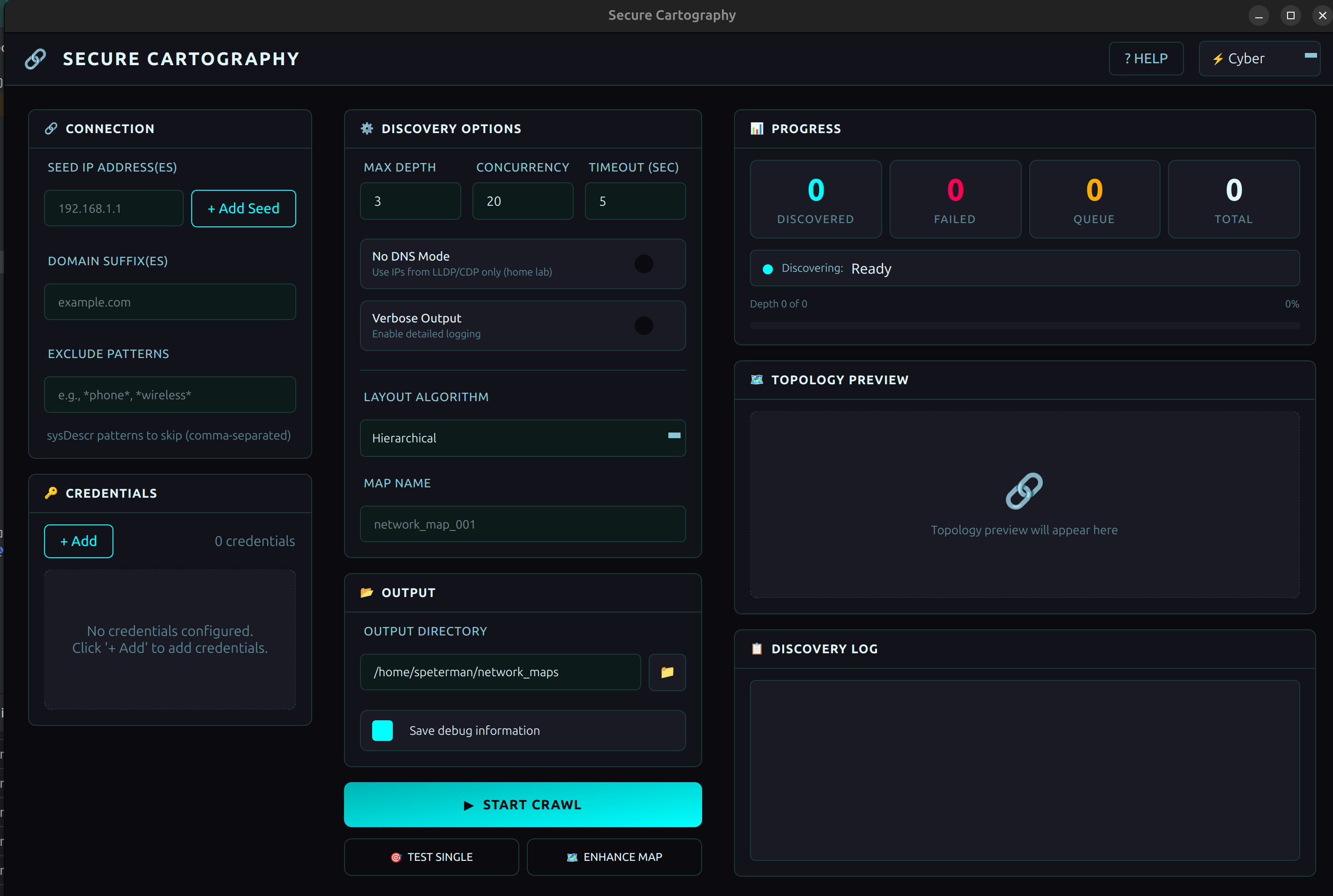Click the link icon beside SECURE CARTOGRAPHY title
1333x896 pixels.
(x=36, y=58)
